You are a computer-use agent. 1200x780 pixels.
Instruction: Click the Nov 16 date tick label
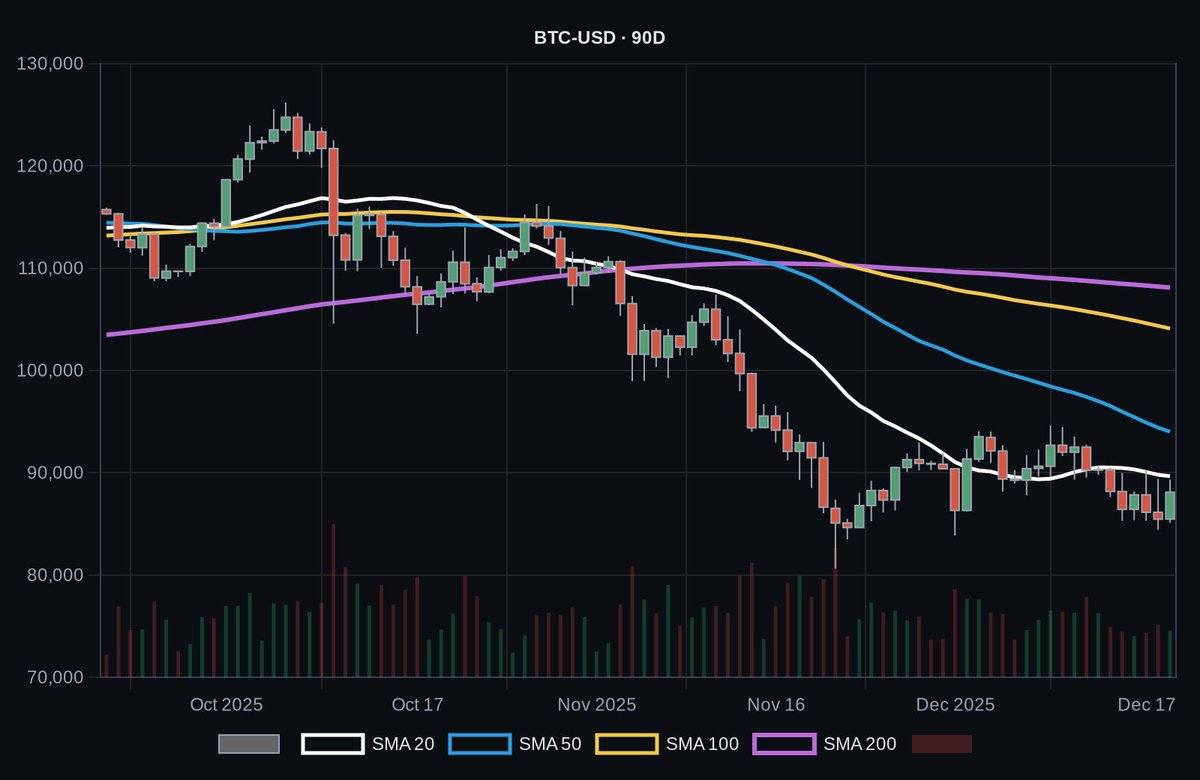[776, 705]
